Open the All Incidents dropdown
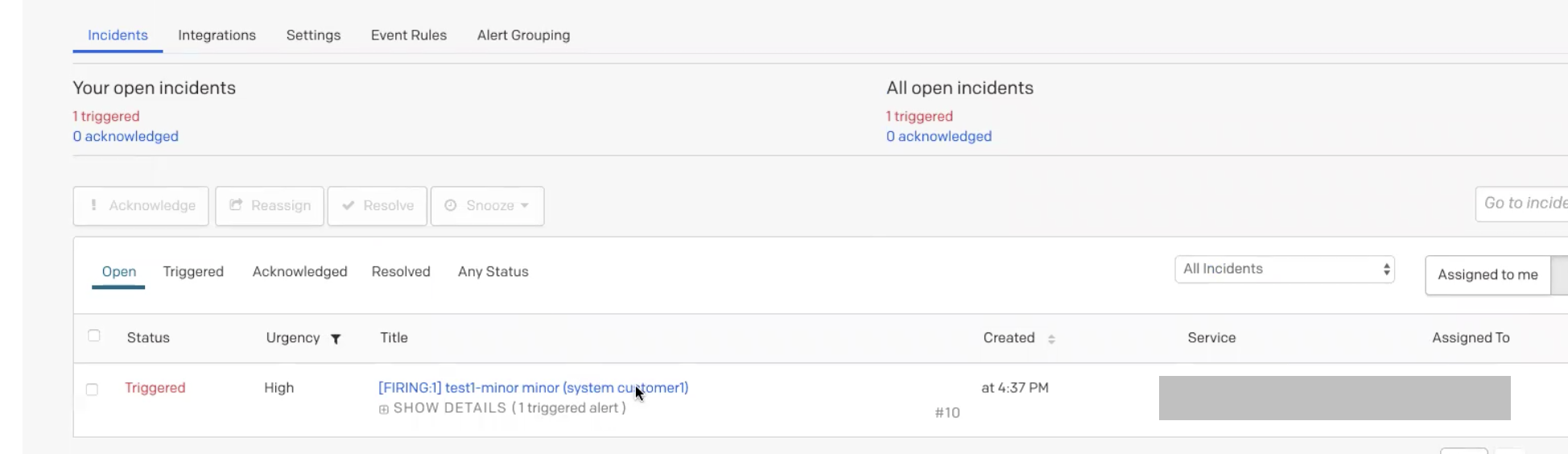Viewport: 1568px width, 454px height. click(x=1284, y=270)
